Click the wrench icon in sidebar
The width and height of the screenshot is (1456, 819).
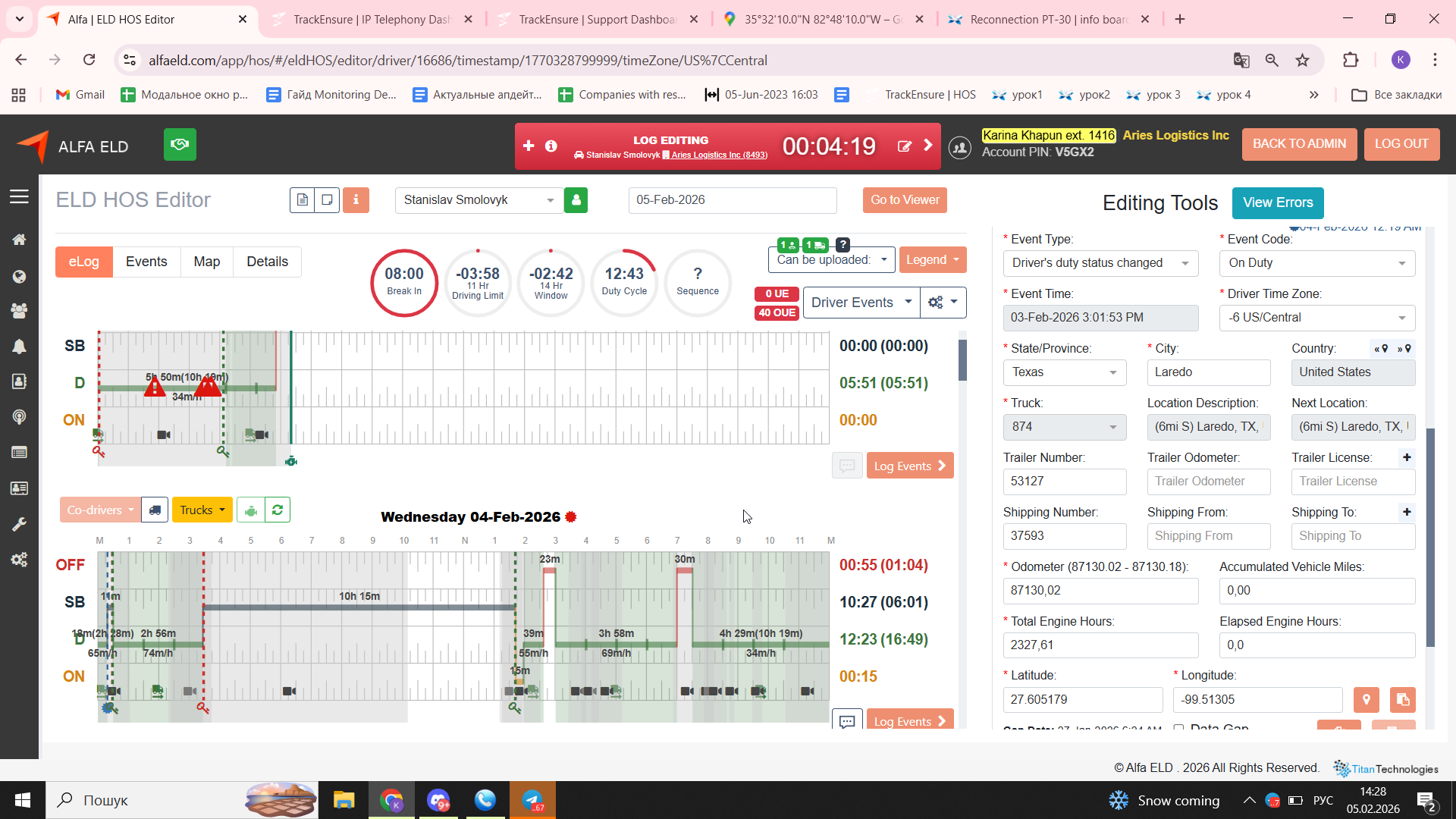(x=19, y=524)
